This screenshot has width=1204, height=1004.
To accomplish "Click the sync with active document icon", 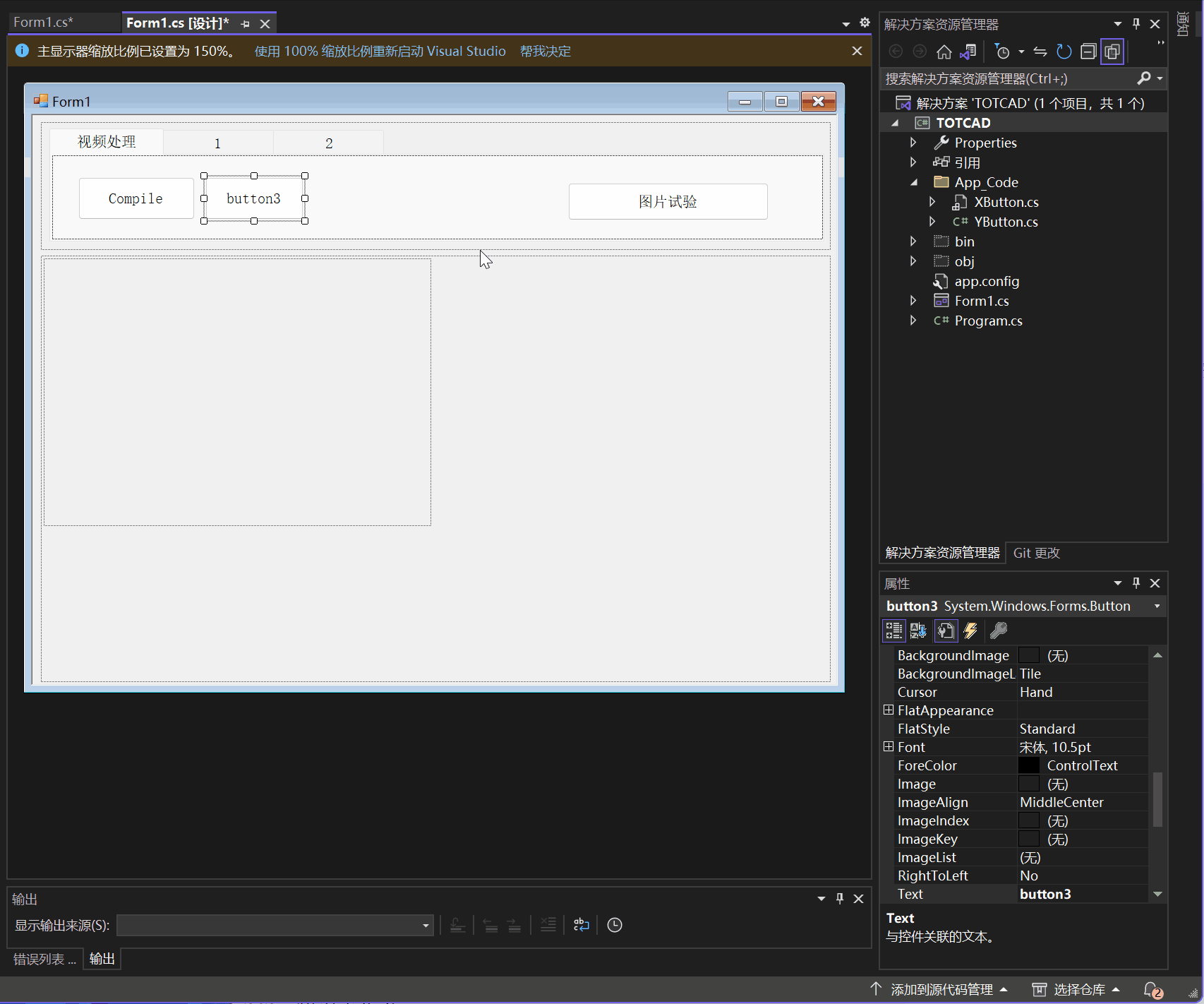I will [1040, 52].
